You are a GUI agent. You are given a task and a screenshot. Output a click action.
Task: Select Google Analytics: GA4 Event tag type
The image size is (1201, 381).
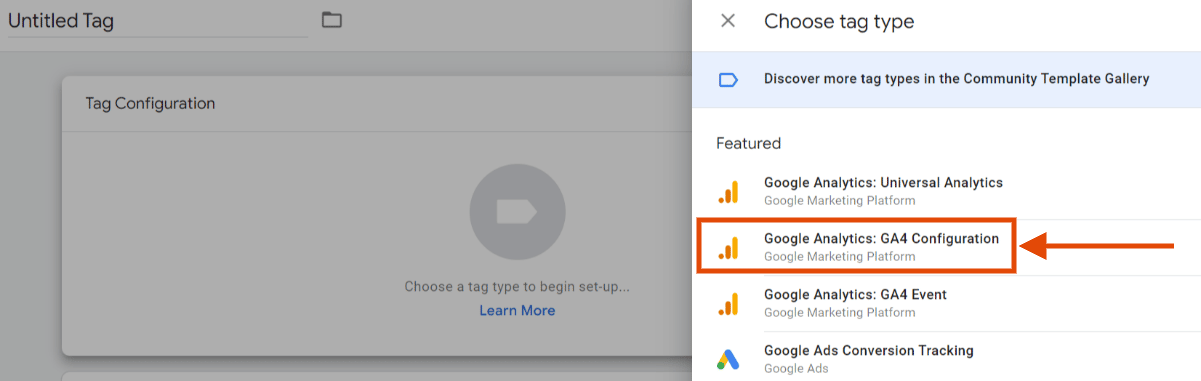click(x=946, y=303)
